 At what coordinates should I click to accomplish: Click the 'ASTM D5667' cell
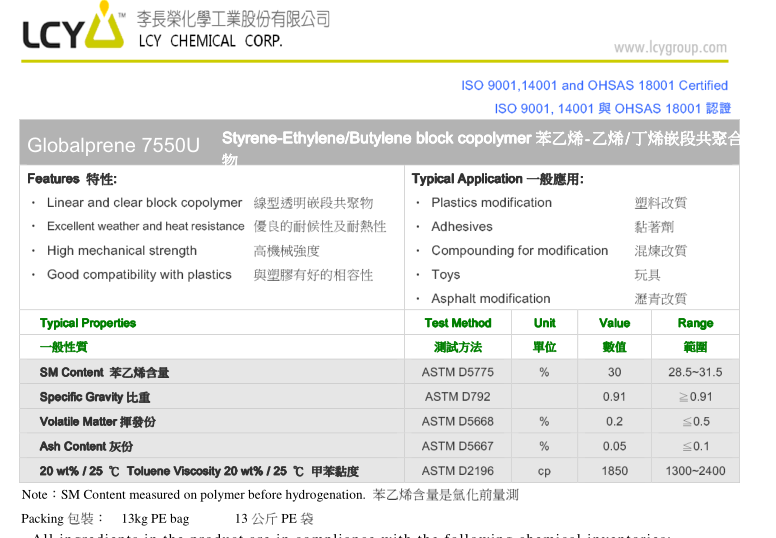pos(457,446)
